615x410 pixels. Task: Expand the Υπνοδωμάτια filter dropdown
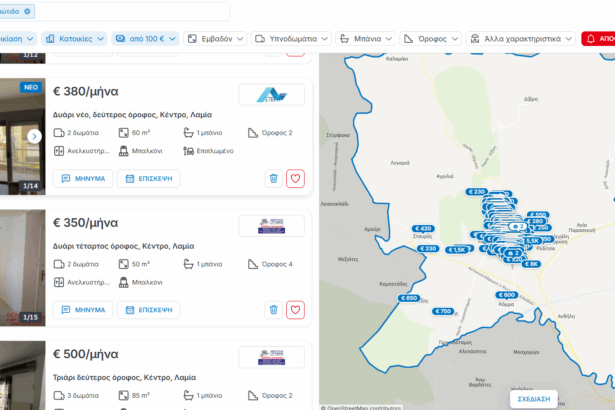(x=292, y=39)
